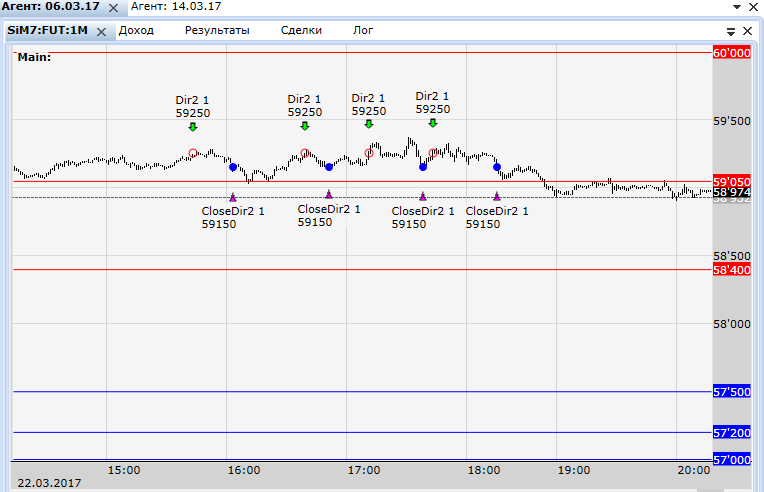Viewport: 764px width, 492px height.
Task: Click the green Dir2 arrow near 16:30
Action: tap(305, 126)
